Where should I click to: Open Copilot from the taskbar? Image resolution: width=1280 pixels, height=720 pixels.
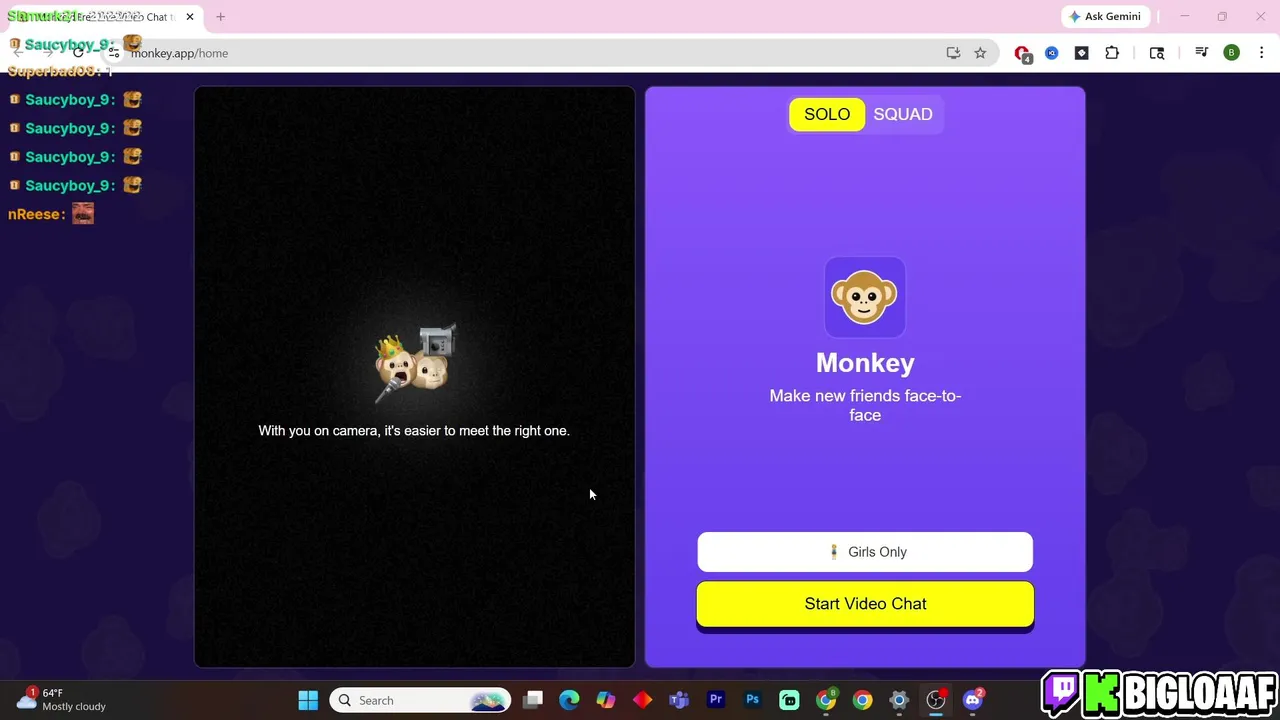[606, 700]
